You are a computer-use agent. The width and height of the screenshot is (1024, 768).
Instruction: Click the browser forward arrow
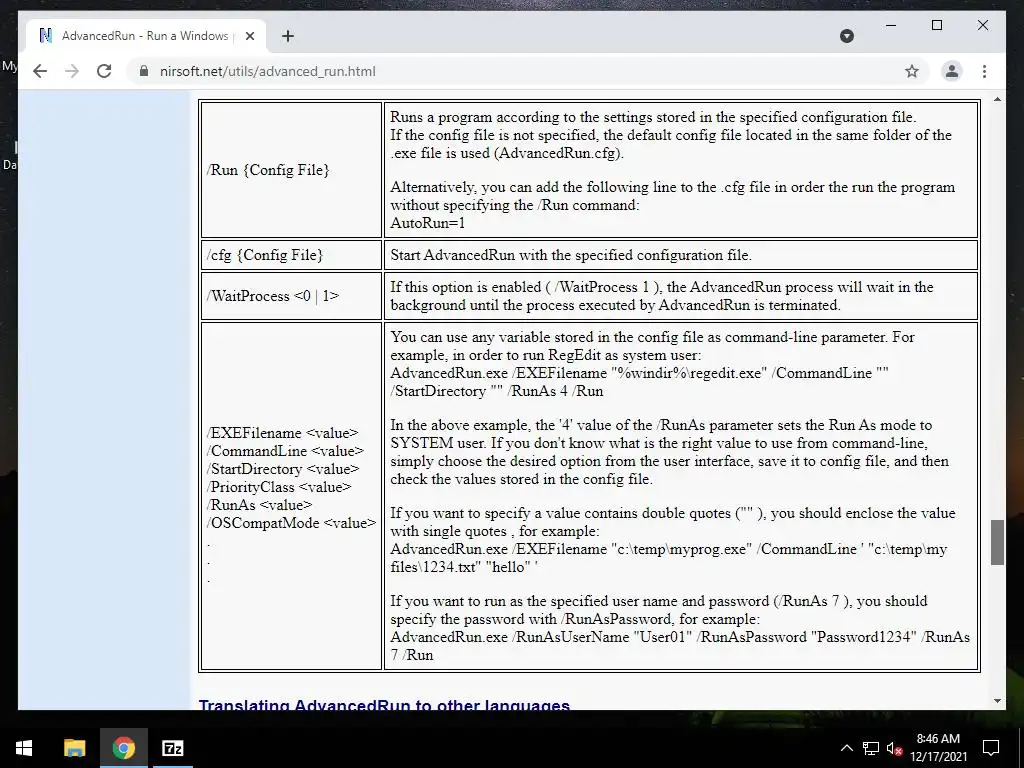(x=72, y=71)
